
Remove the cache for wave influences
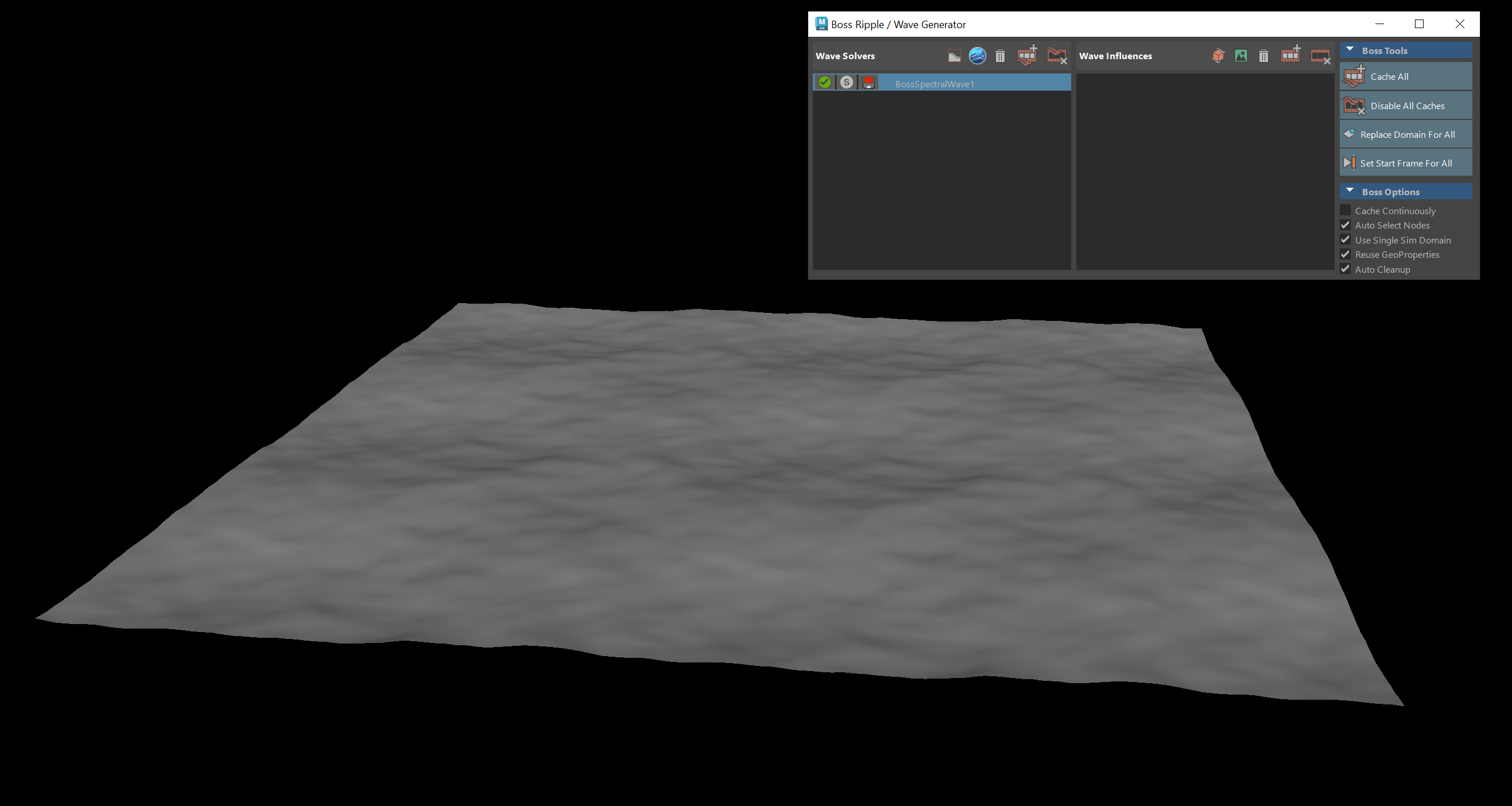click(x=1321, y=56)
